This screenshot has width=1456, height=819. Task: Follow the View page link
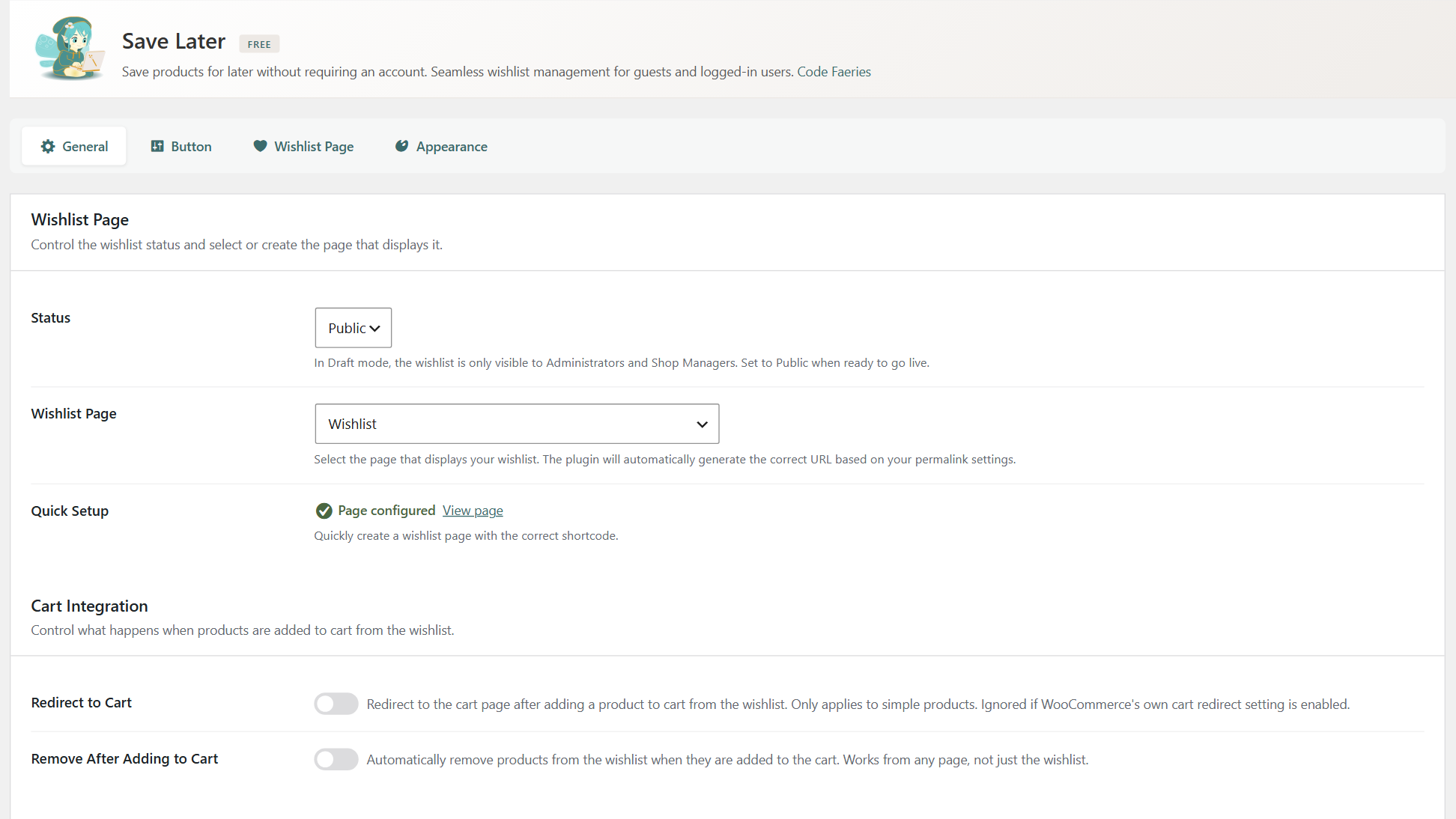tap(473, 511)
